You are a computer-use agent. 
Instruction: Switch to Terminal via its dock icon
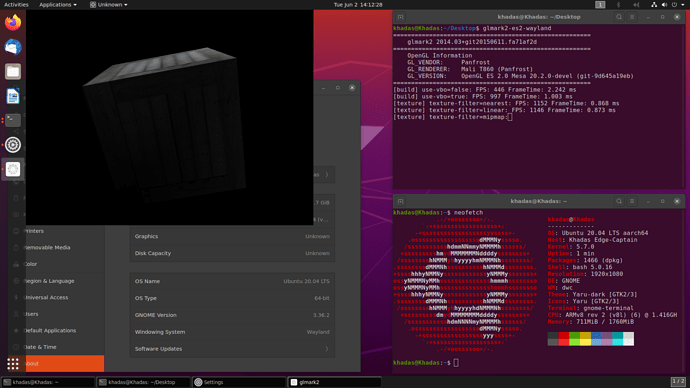[x=13, y=120]
